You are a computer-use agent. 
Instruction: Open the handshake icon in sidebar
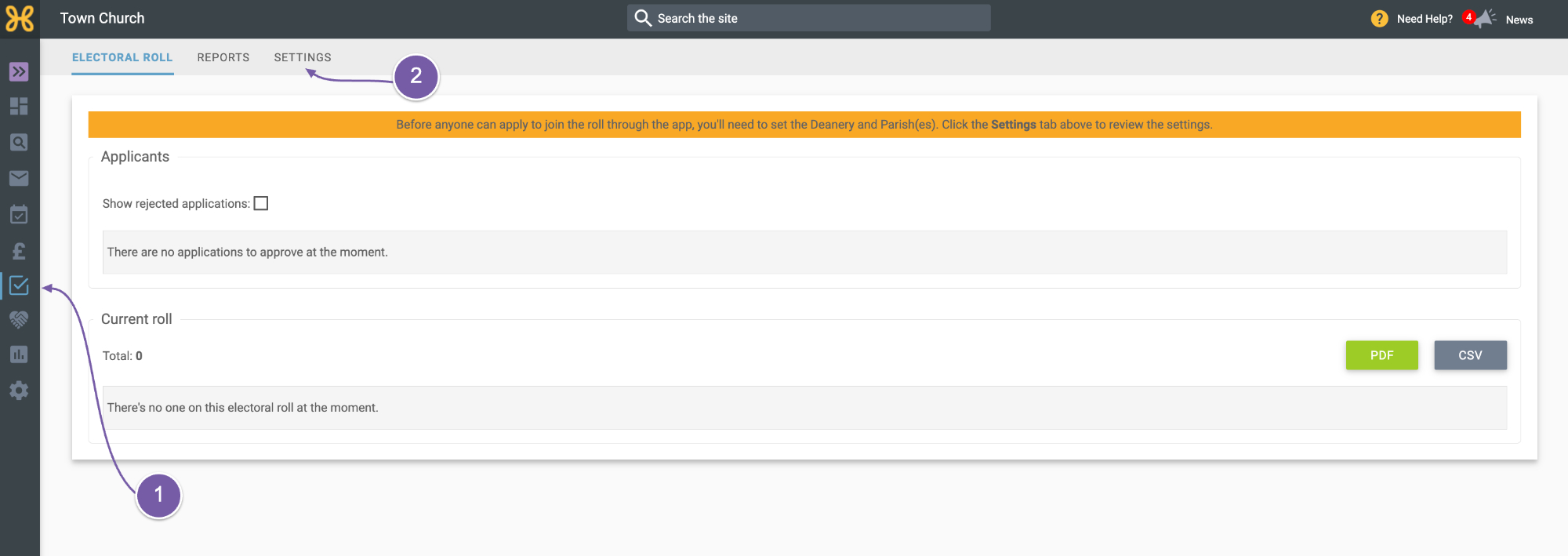(x=19, y=319)
